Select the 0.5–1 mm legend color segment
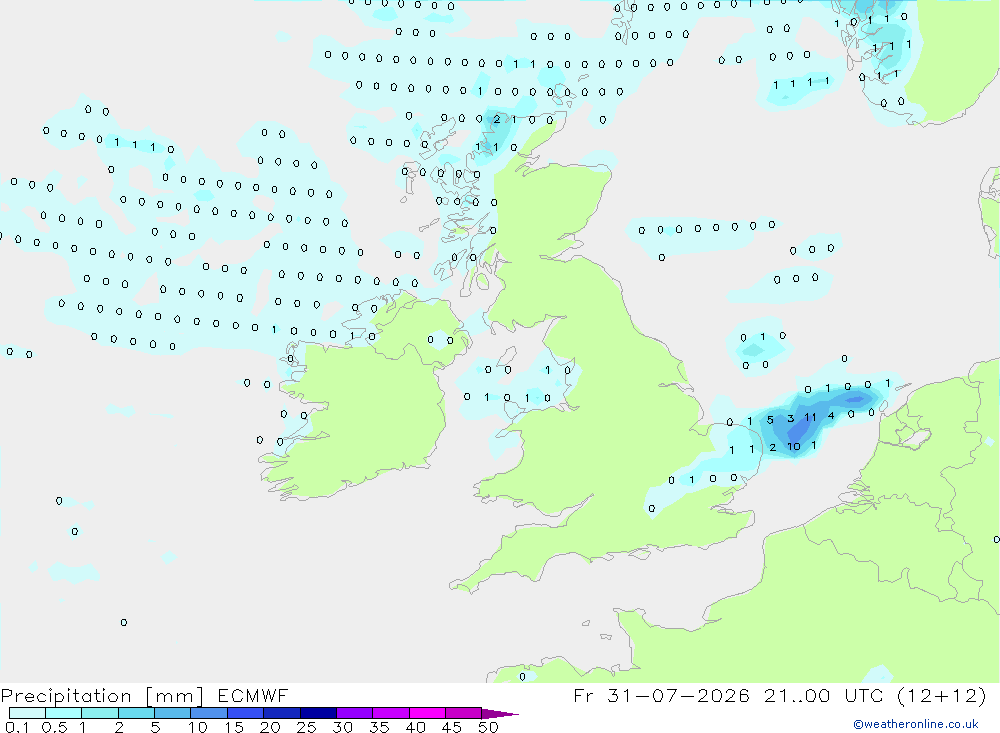 [63, 713]
